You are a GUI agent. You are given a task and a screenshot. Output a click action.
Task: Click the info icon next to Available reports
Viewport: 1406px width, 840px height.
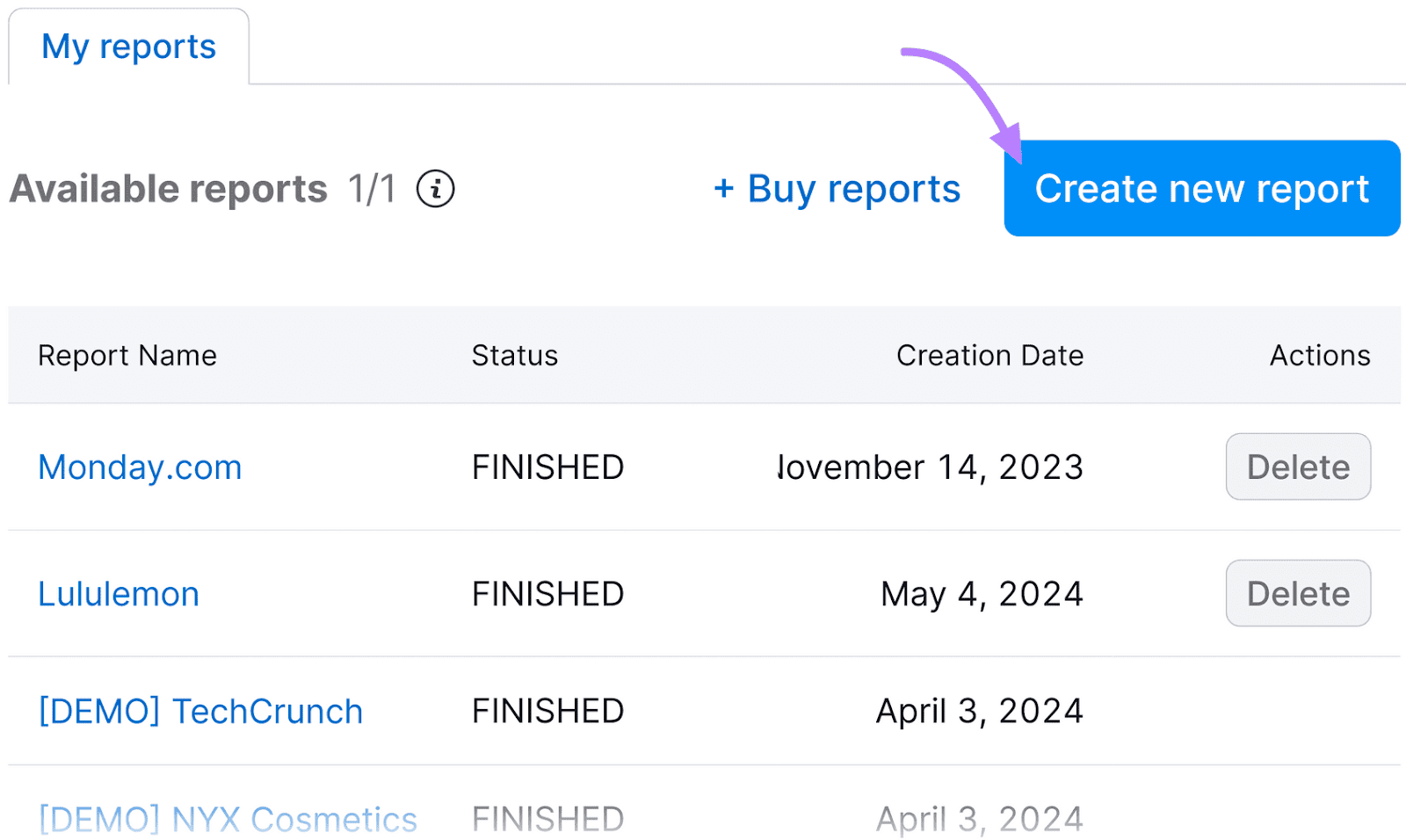coord(435,188)
